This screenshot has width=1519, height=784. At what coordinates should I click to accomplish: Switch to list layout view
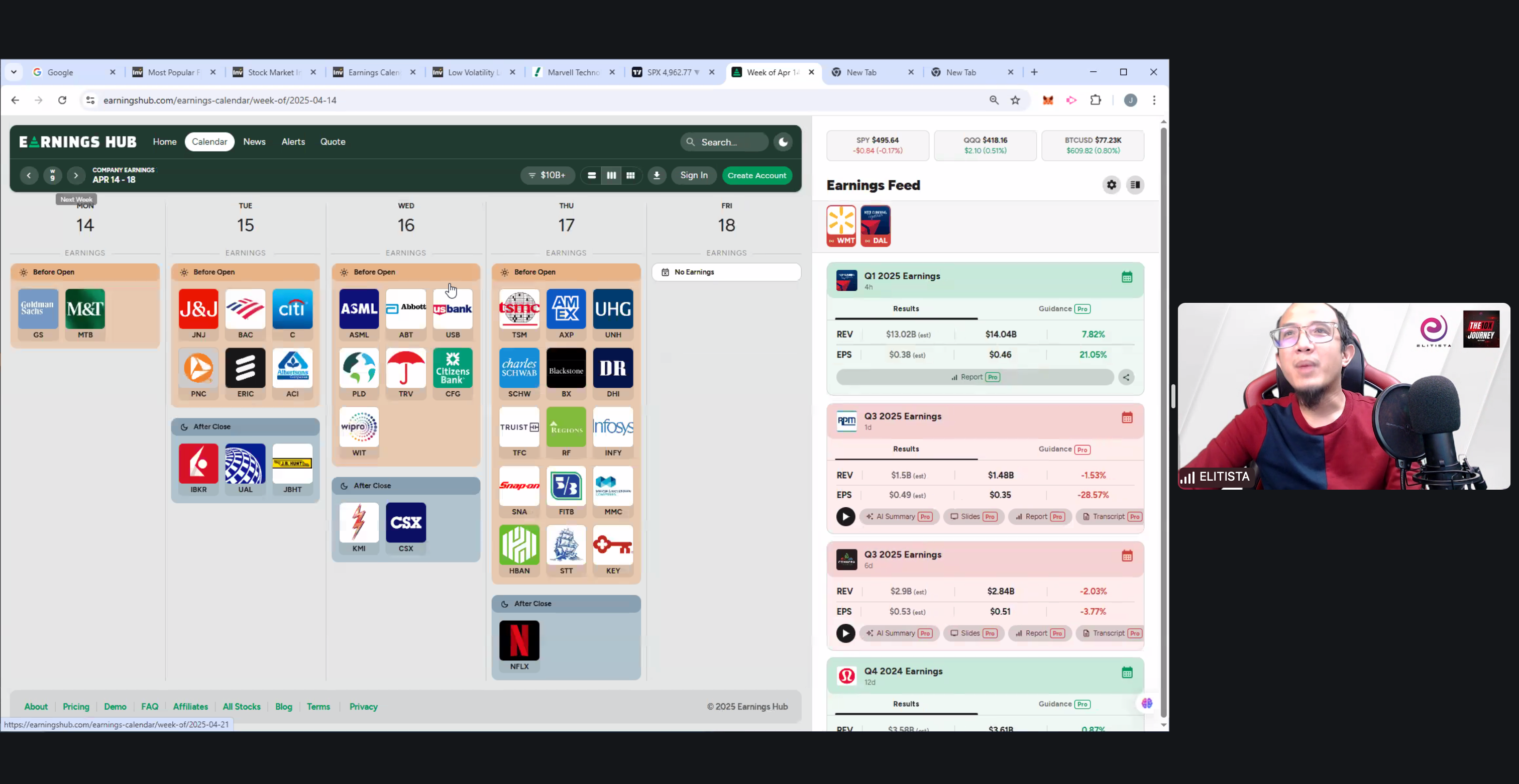[591, 176]
